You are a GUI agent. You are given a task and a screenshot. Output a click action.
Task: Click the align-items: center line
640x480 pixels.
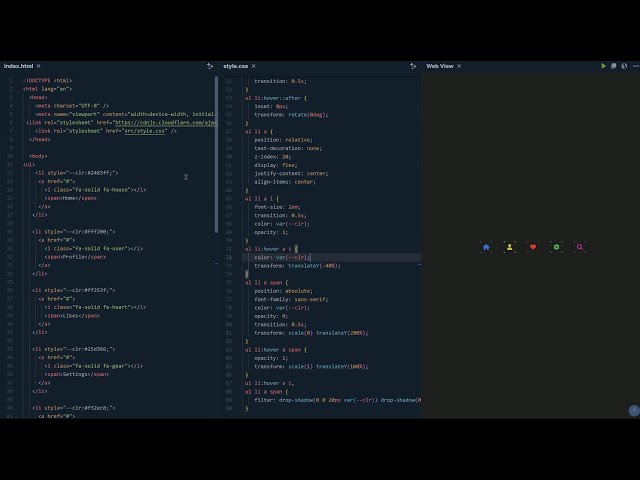(285, 182)
